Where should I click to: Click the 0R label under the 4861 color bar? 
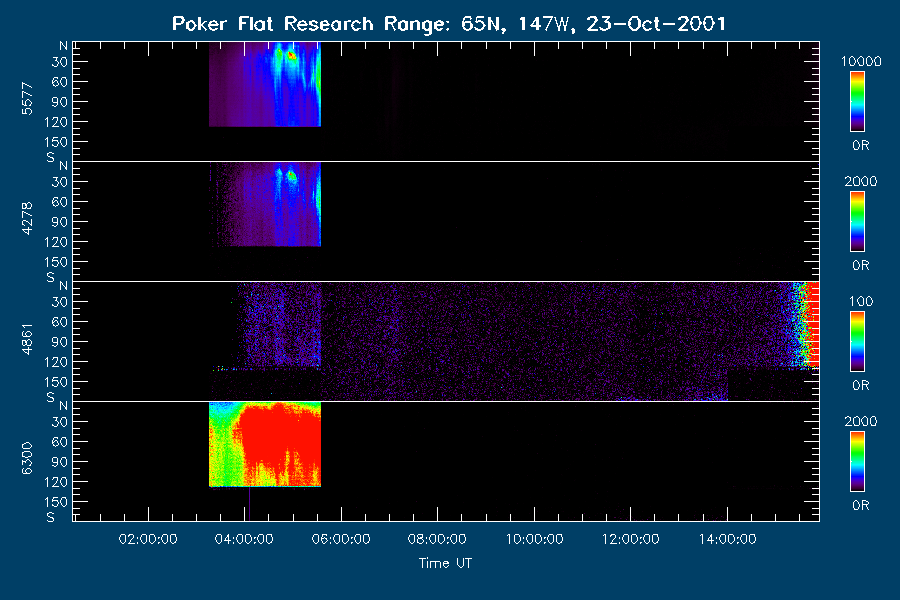(x=861, y=385)
